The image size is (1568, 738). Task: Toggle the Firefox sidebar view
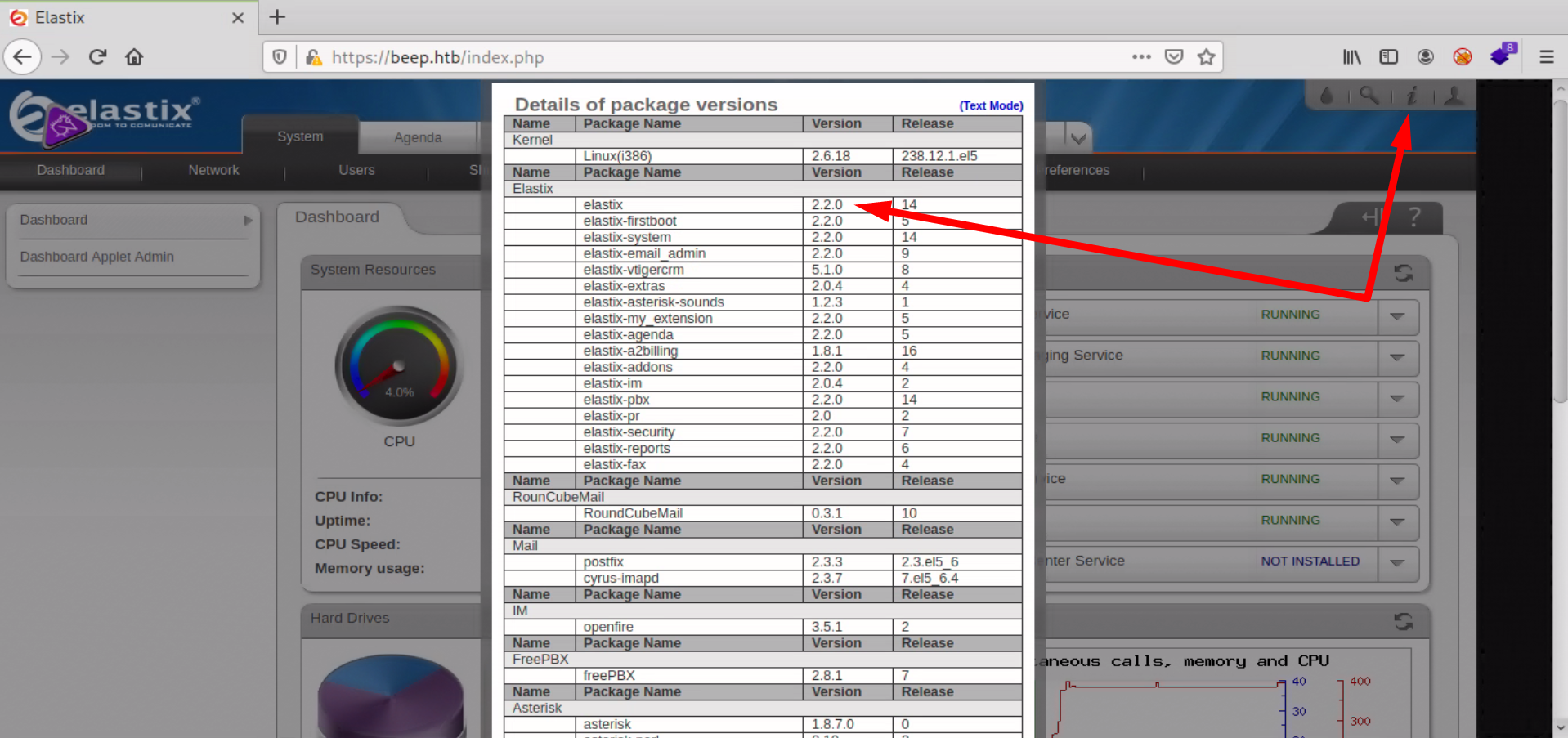tap(1388, 57)
